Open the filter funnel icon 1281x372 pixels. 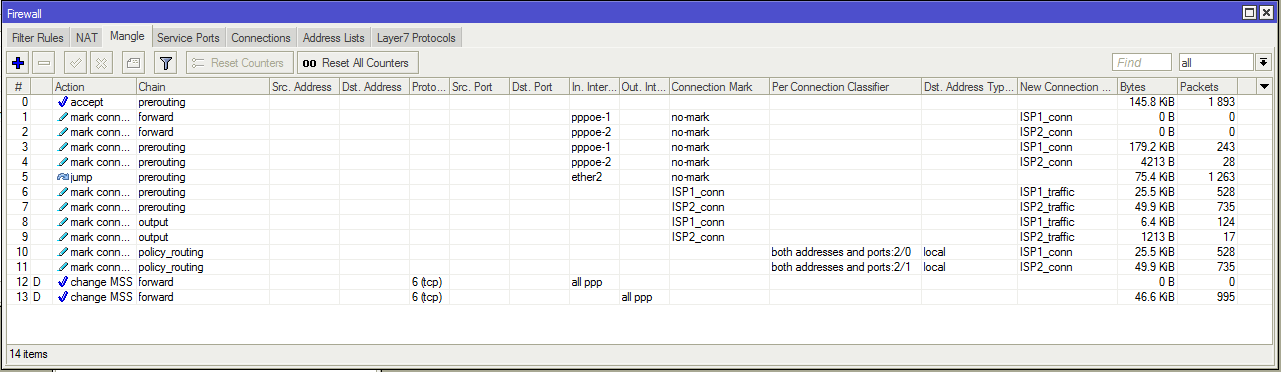[166, 63]
